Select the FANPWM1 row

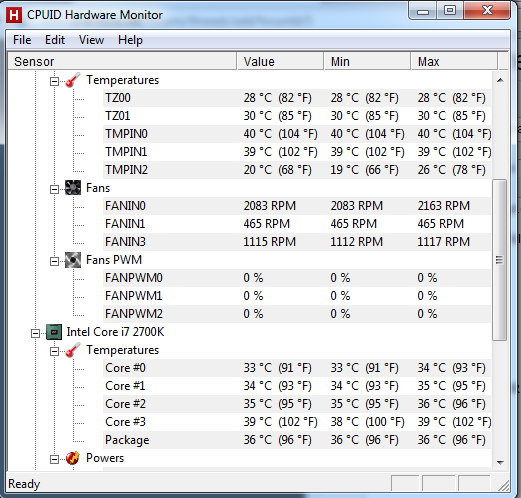pos(297,296)
